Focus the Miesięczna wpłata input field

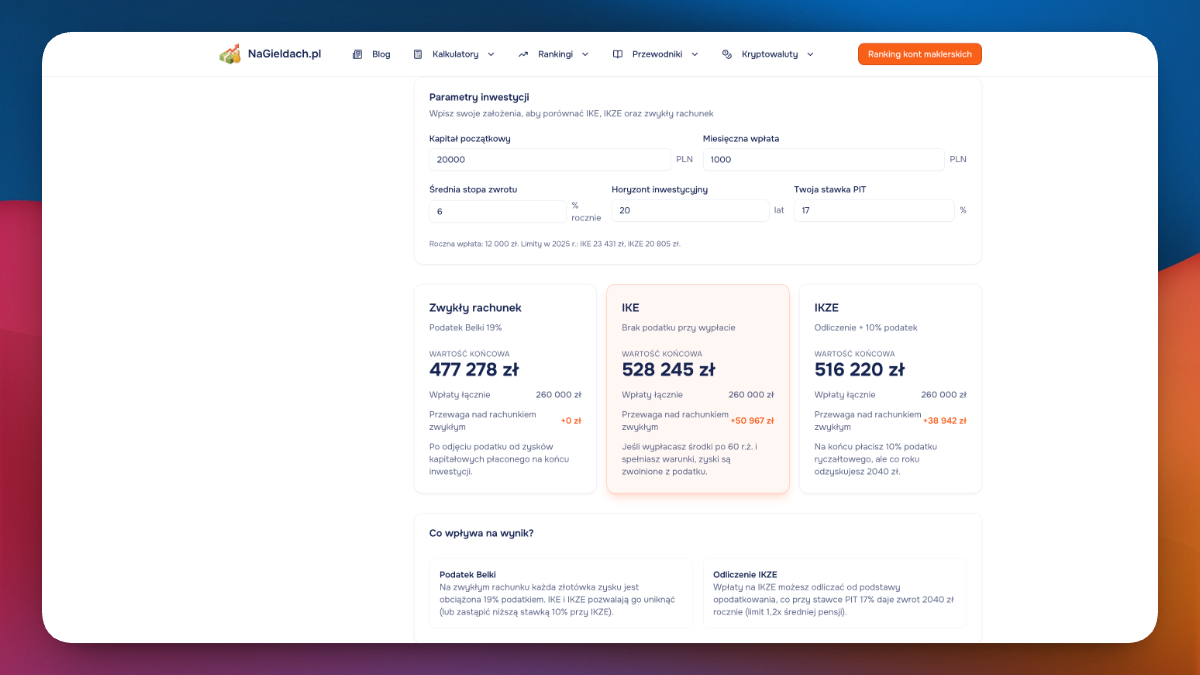[824, 159]
